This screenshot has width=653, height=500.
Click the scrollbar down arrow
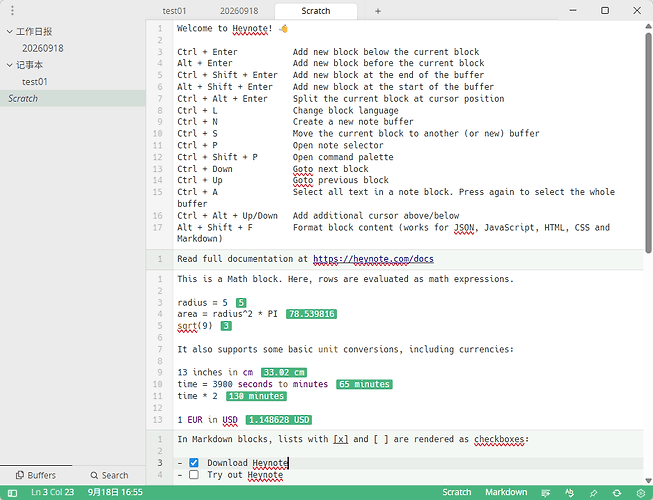(648, 480)
